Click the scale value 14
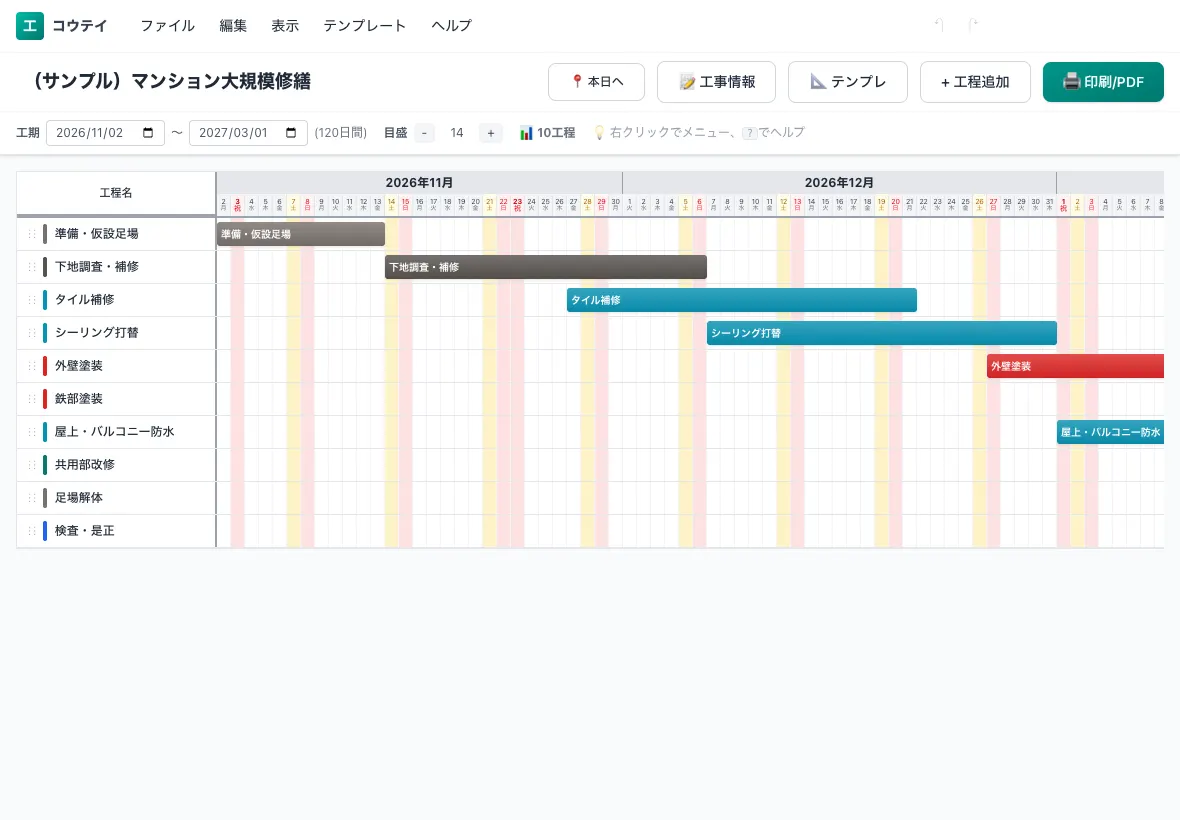Viewport: 1180px width, 820px height. pos(457,132)
